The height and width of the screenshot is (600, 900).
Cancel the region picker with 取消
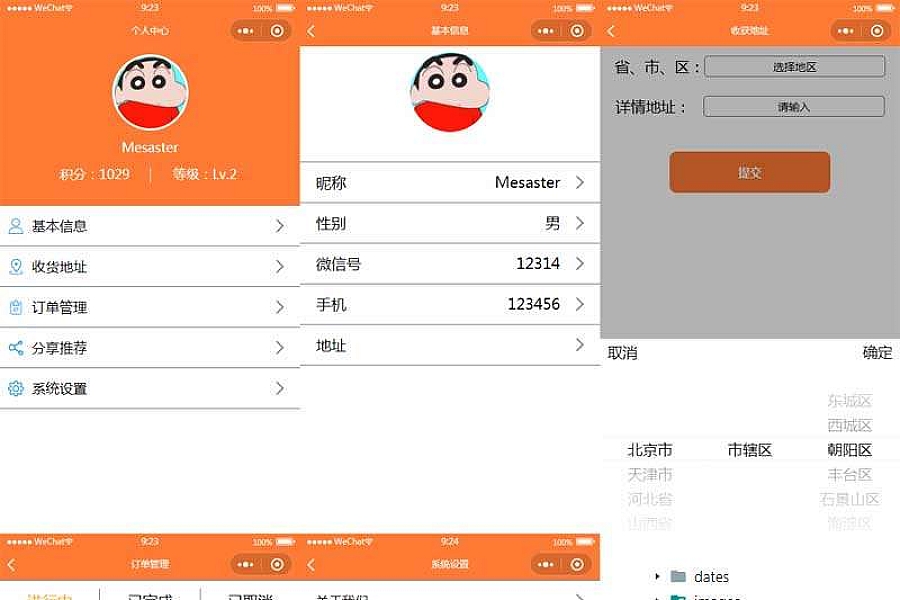623,353
